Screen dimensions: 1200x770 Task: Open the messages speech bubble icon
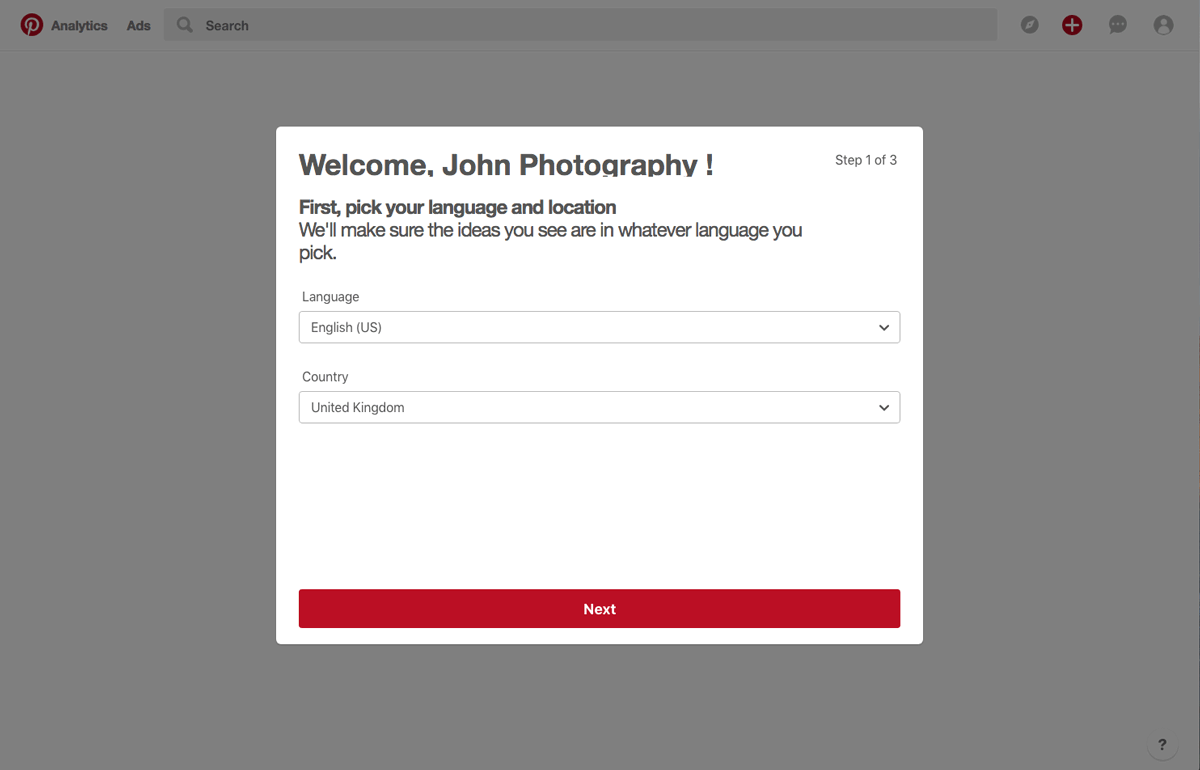point(1117,24)
